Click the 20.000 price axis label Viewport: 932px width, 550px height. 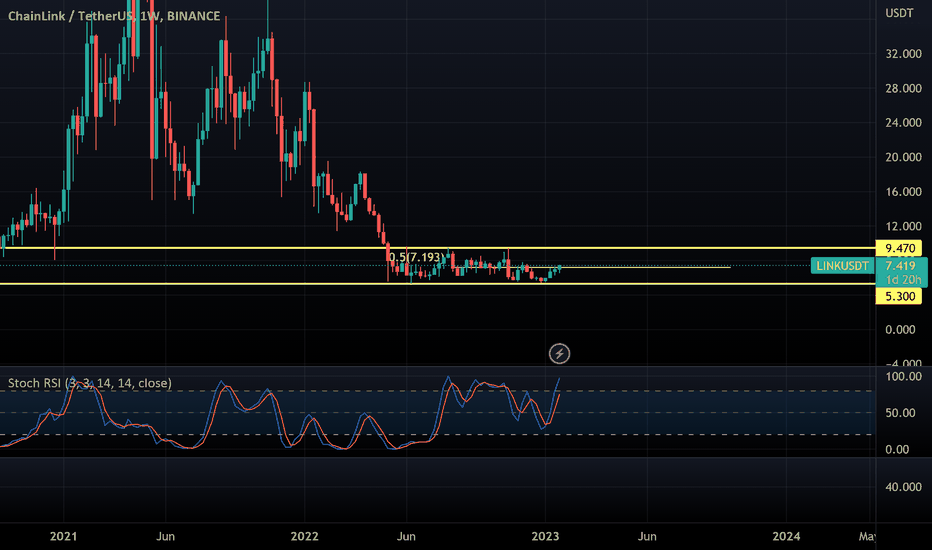903,157
